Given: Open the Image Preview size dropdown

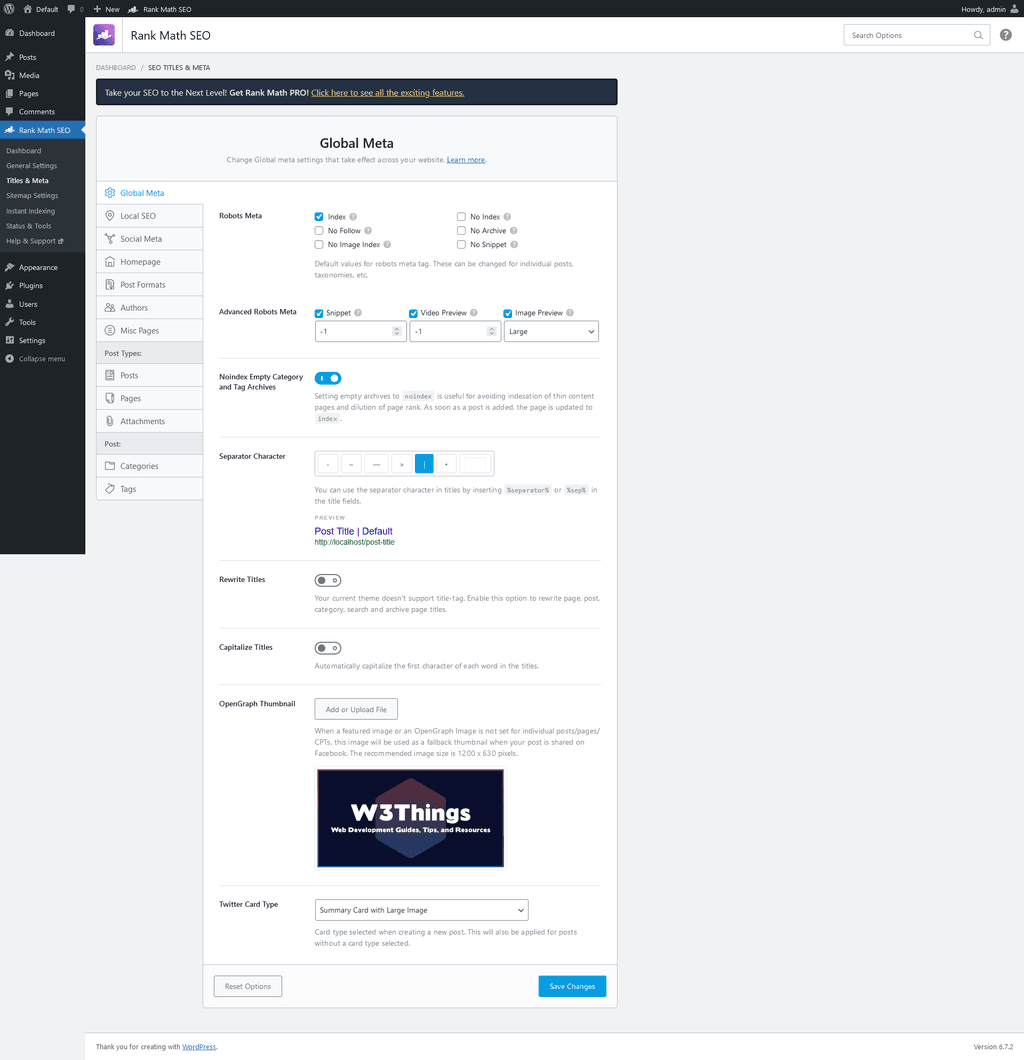Looking at the screenshot, I should 551,331.
